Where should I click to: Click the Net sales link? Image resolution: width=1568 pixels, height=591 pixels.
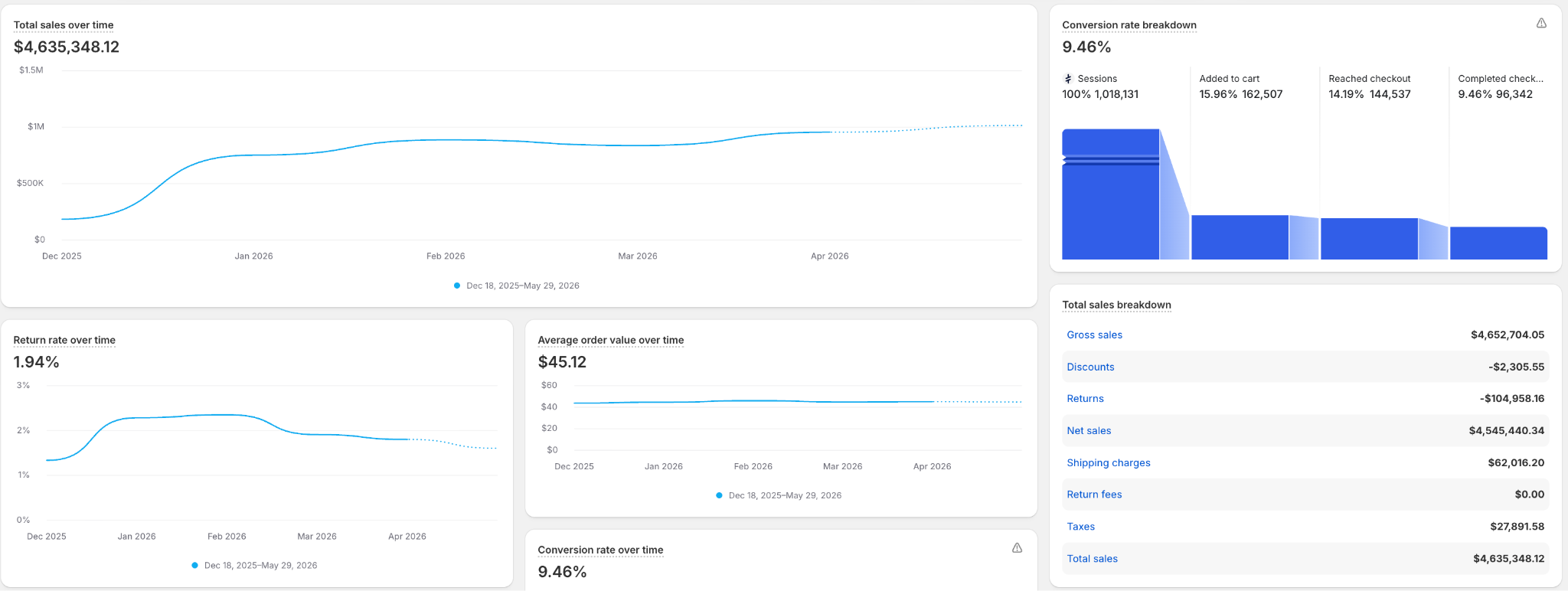pyautogui.click(x=1089, y=431)
